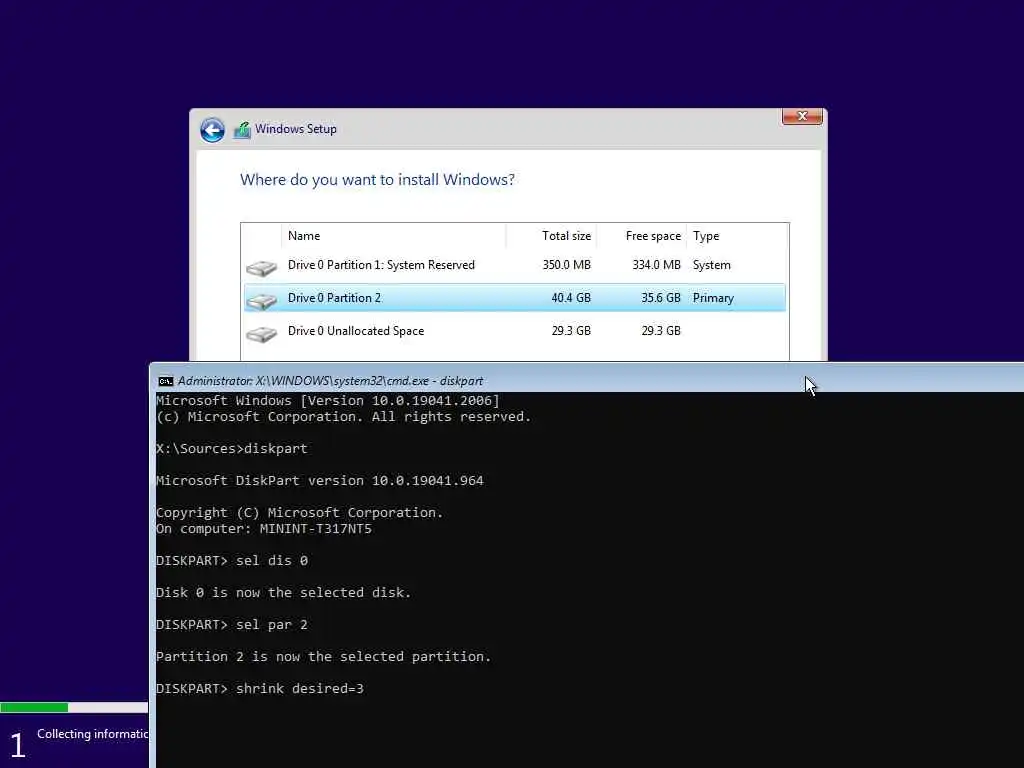Click the 'Where do you want to install Windows?' heading

[377, 180]
